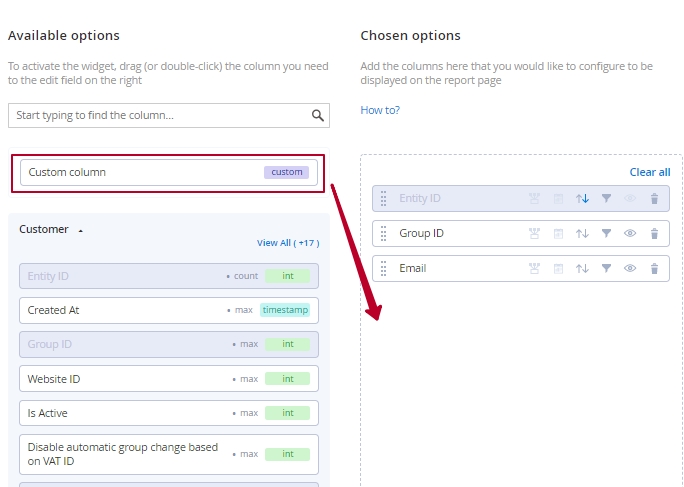This screenshot has height=487, width=684.
Task: Expand list with View All (+17)
Action: pos(288,243)
